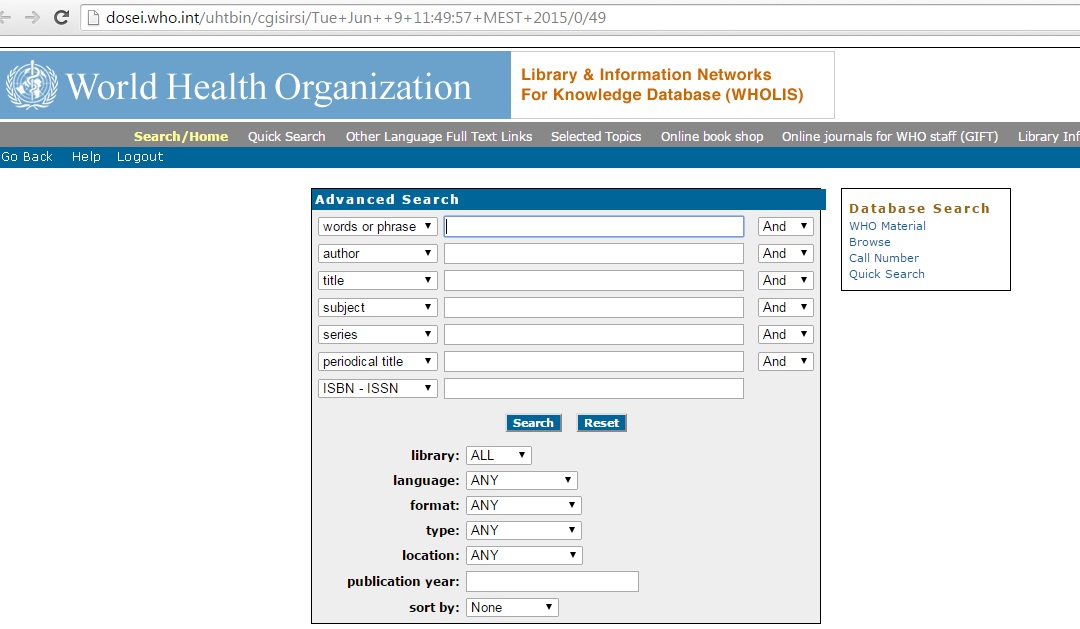Viewport: 1080px width, 629px height.
Task: Click the WHO emblem logo
Action: (31, 85)
